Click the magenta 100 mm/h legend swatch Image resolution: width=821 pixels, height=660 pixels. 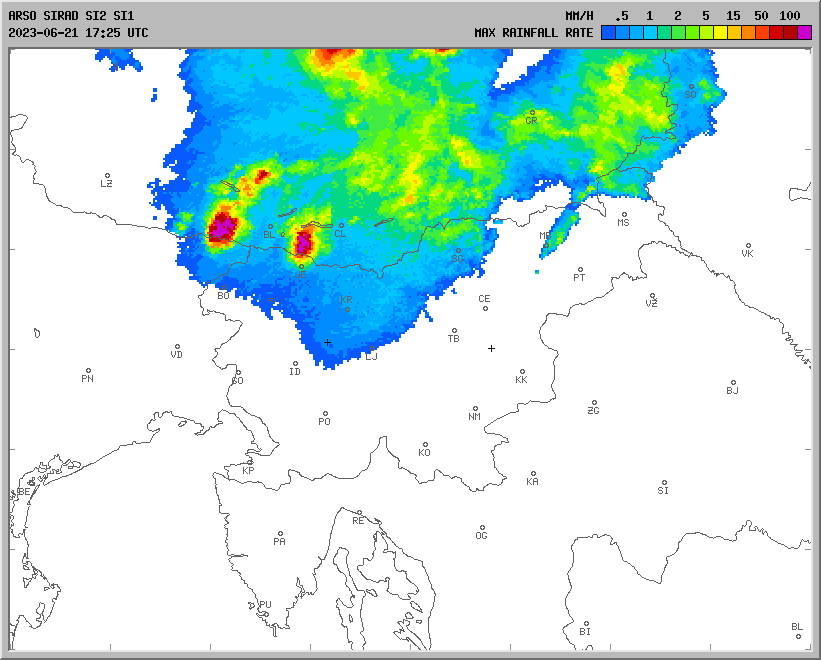804,32
